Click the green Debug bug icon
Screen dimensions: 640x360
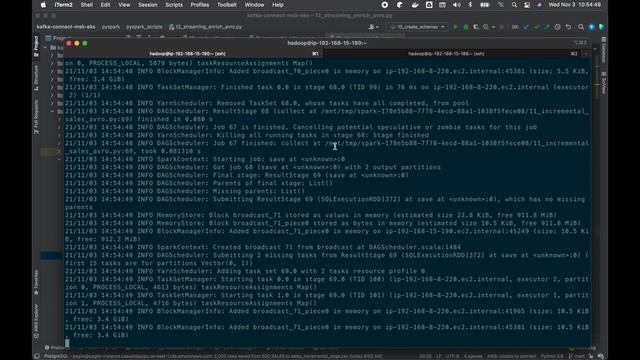click(466, 27)
